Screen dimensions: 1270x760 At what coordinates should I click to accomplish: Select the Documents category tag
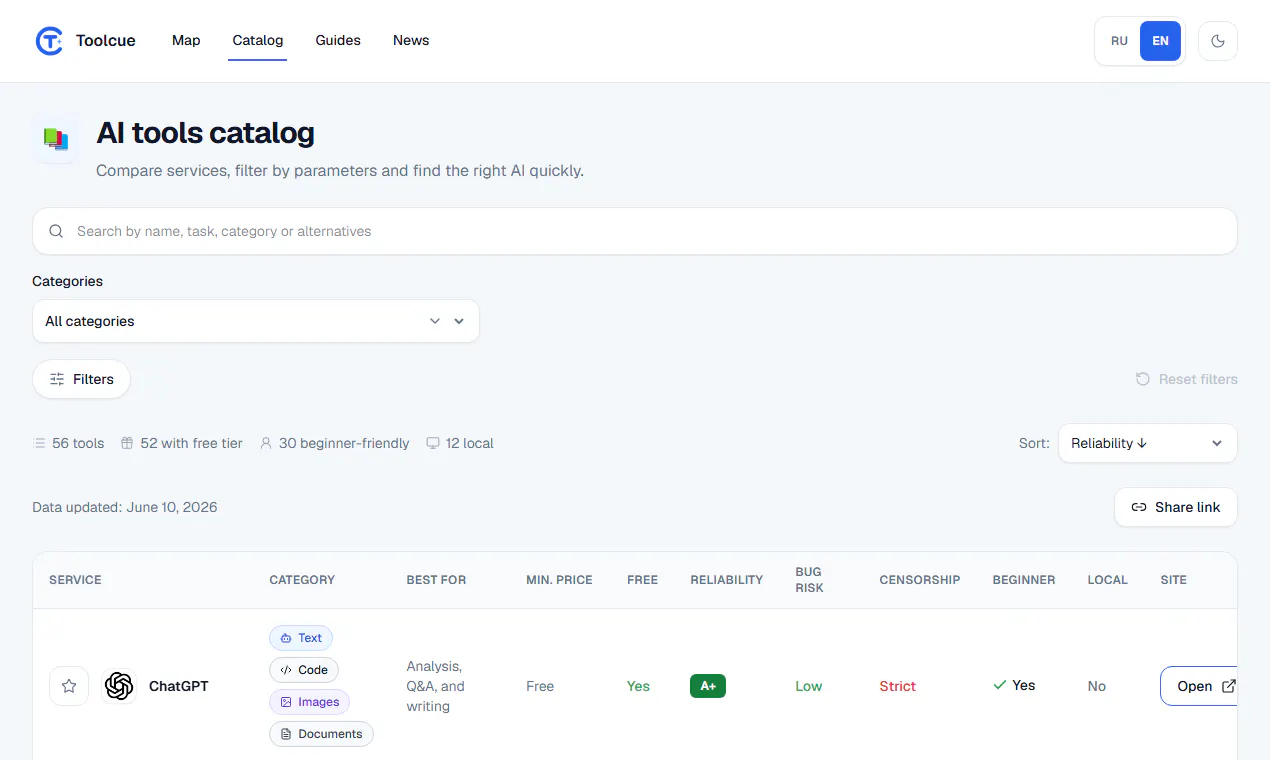click(x=321, y=734)
